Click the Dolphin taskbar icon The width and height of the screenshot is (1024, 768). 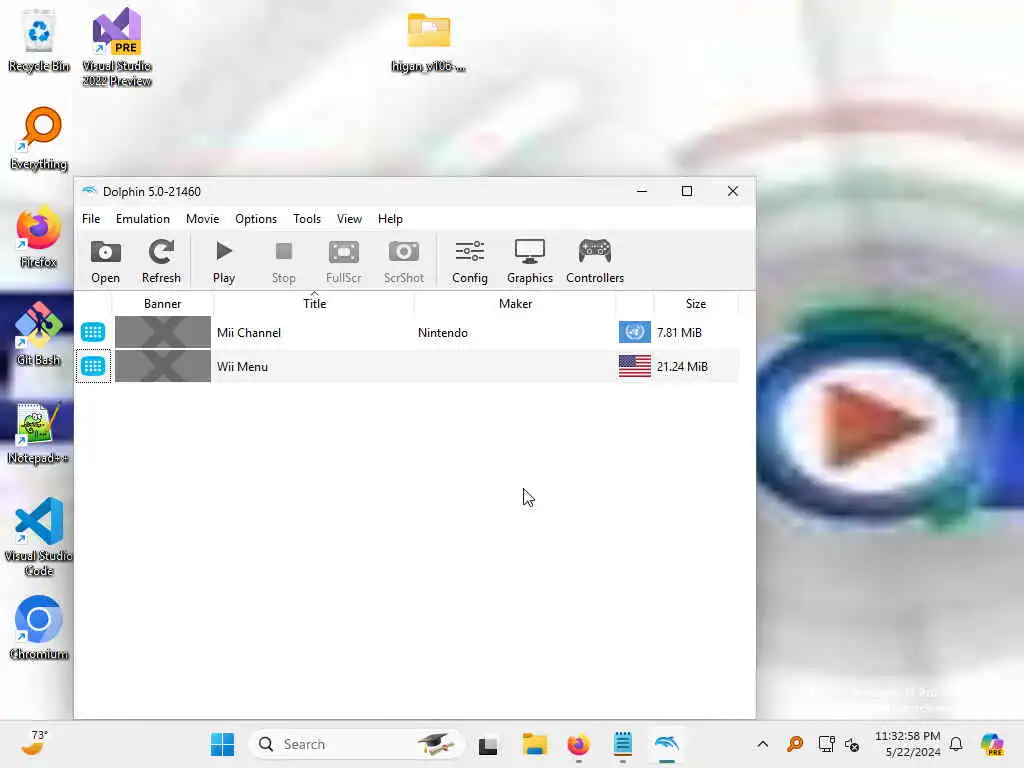(x=666, y=744)
